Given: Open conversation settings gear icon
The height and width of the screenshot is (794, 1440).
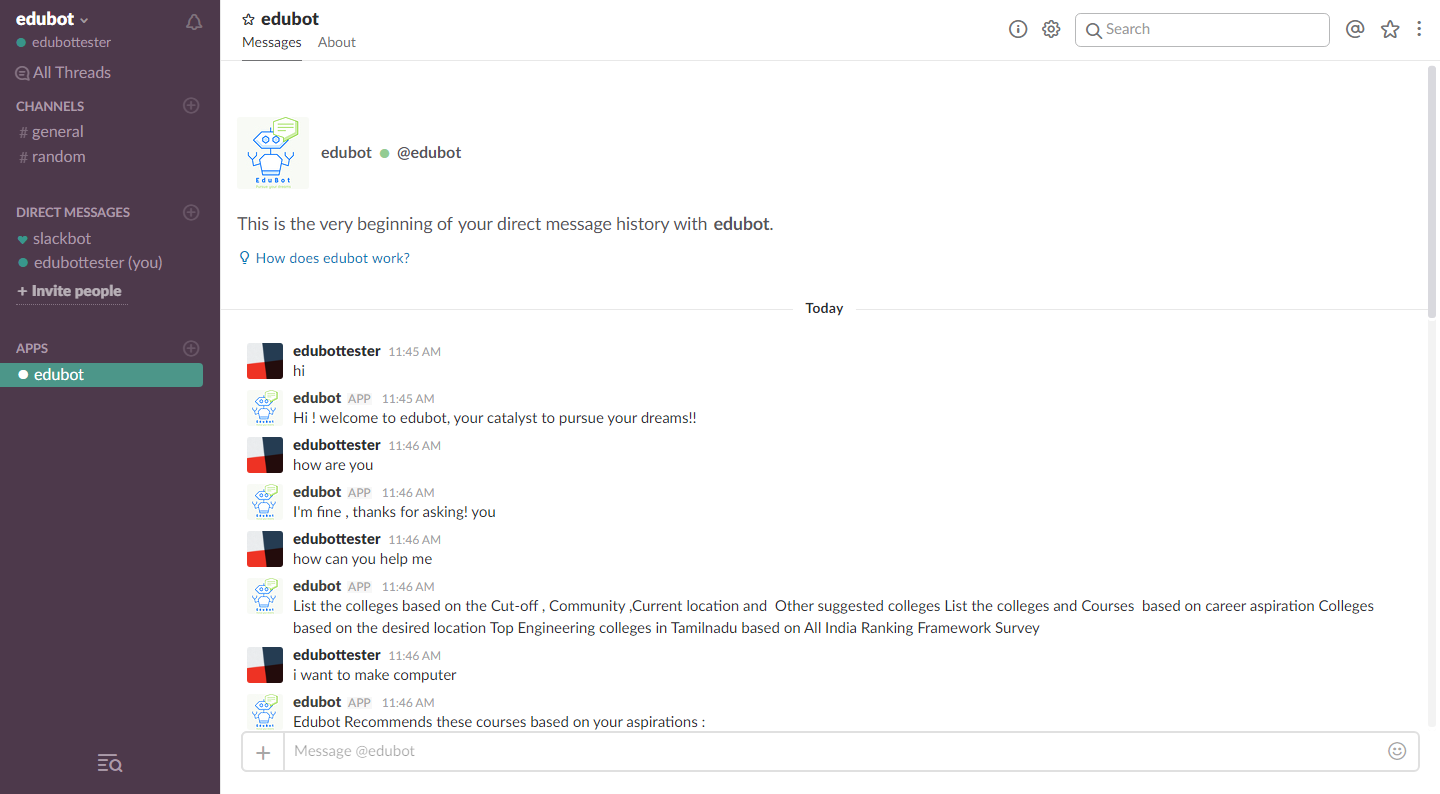Looking at the screenshot, I should [1051, 29].
